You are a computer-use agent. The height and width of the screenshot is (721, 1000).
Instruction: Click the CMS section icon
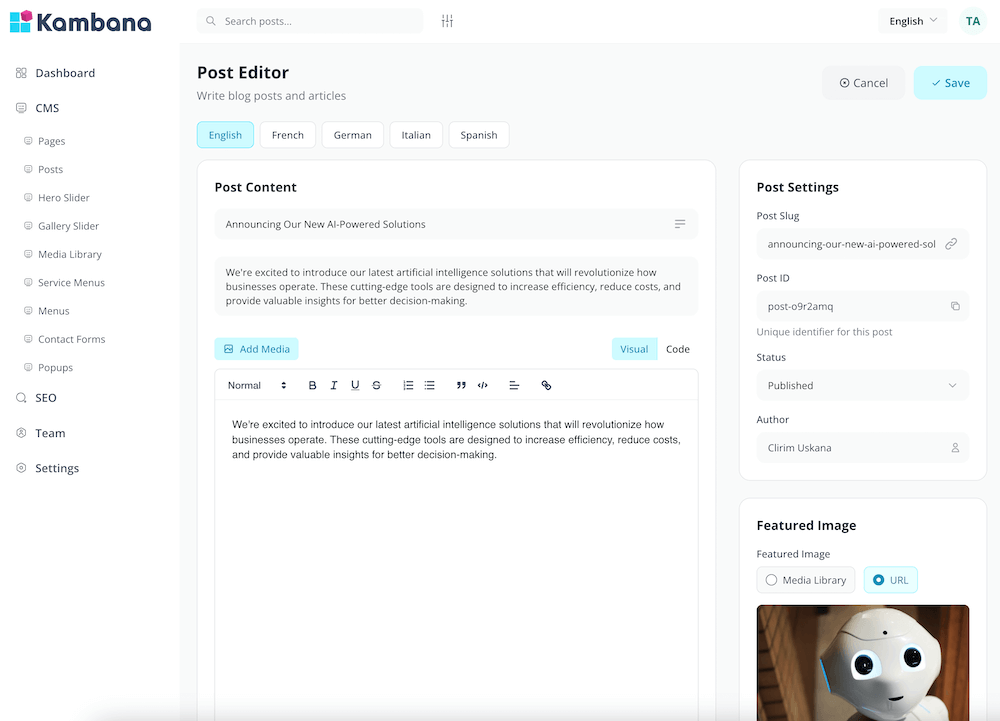click(21, 108)
